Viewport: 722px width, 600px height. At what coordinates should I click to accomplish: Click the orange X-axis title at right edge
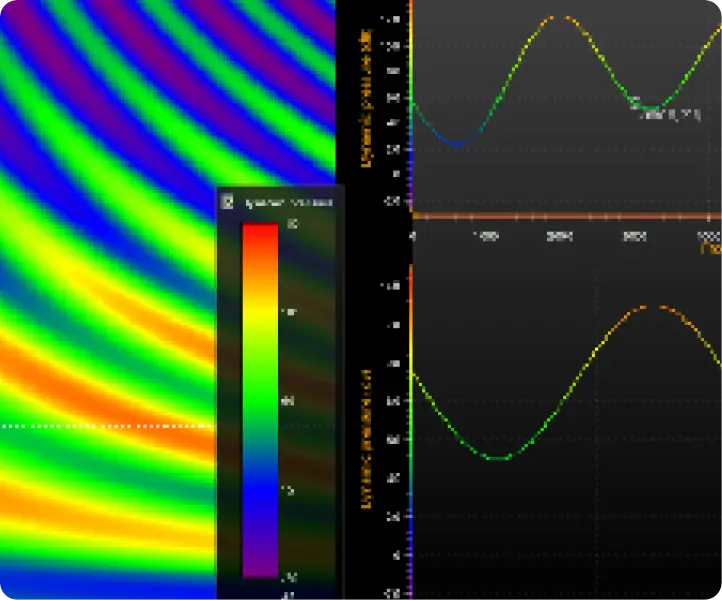(x=712, y=247)
